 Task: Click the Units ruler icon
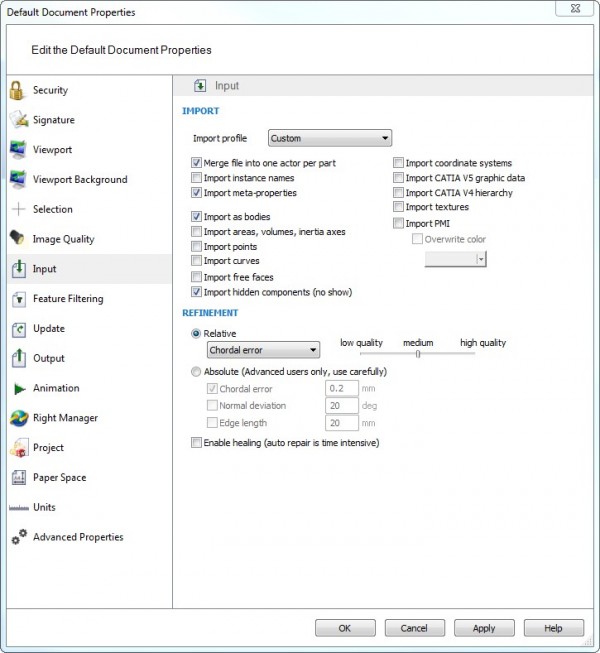tap(19, 508)
